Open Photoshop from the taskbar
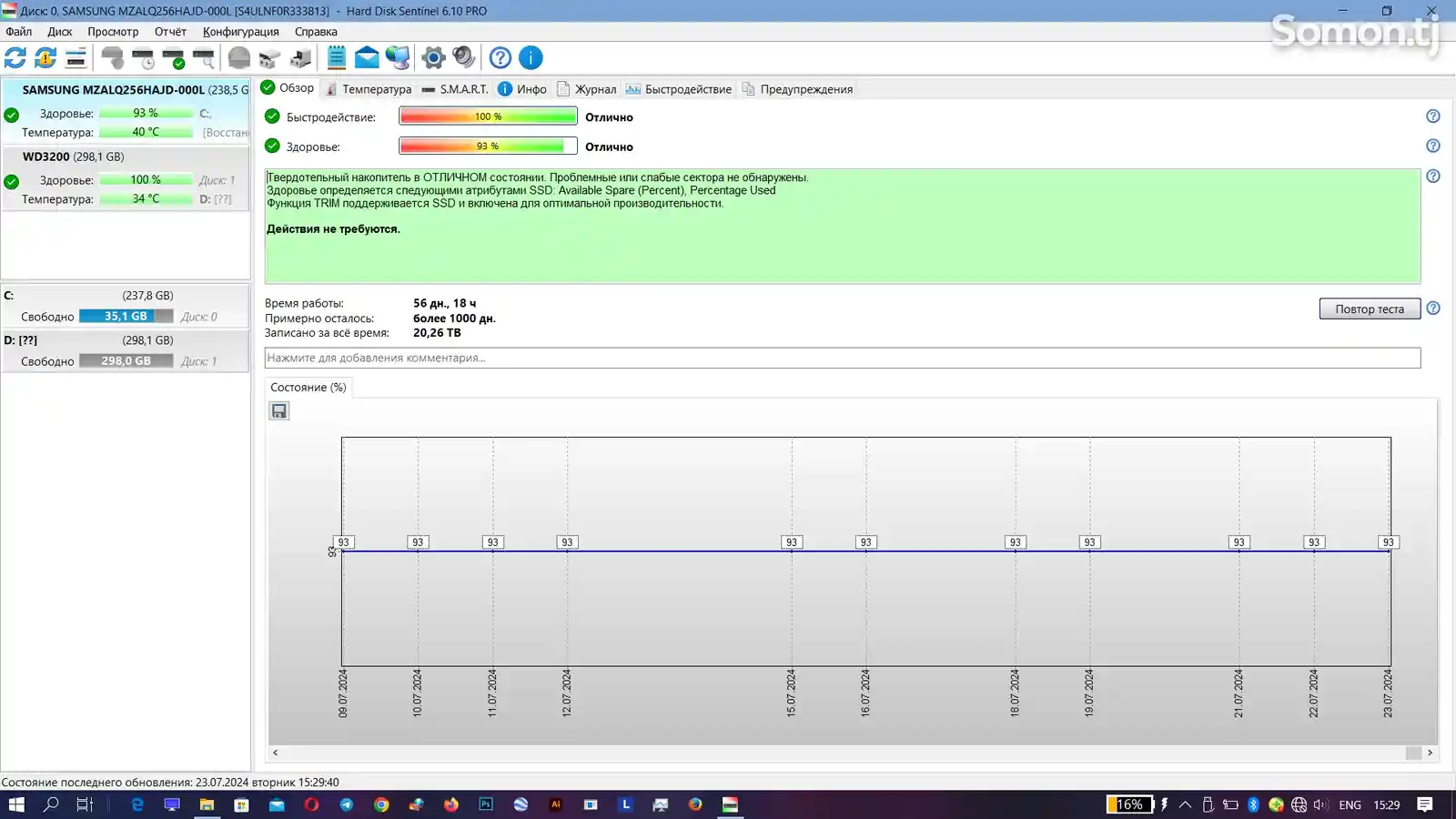Image resolution: width=1456 pixels, height=819 pixels. click(486, 804)
